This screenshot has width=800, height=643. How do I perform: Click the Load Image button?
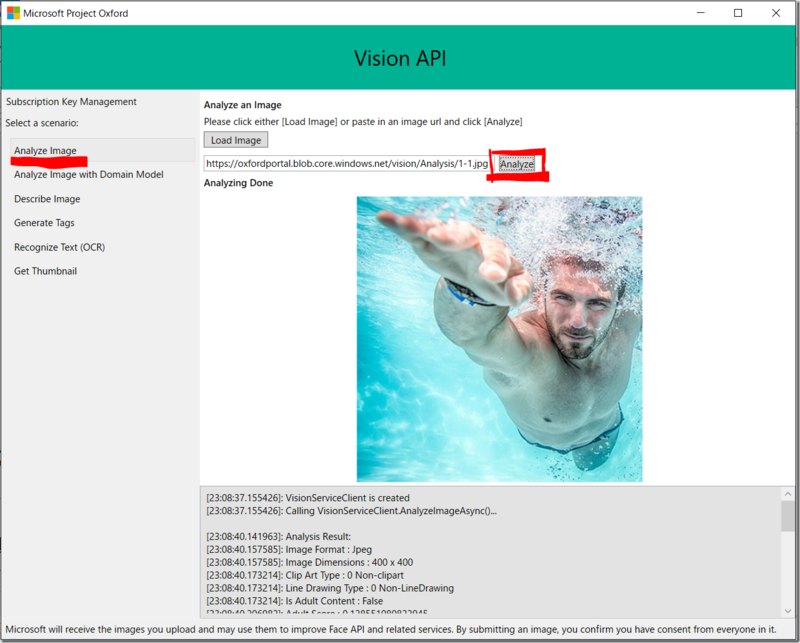click(236, 140)
